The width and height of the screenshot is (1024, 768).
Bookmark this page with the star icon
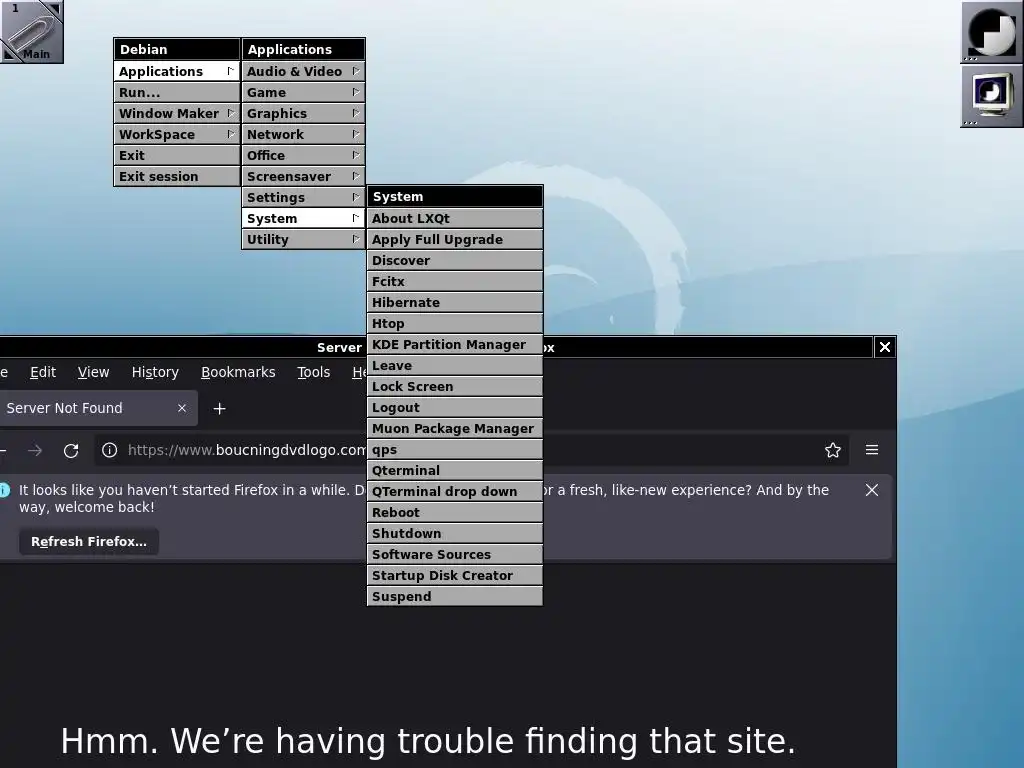pos(833,450)
